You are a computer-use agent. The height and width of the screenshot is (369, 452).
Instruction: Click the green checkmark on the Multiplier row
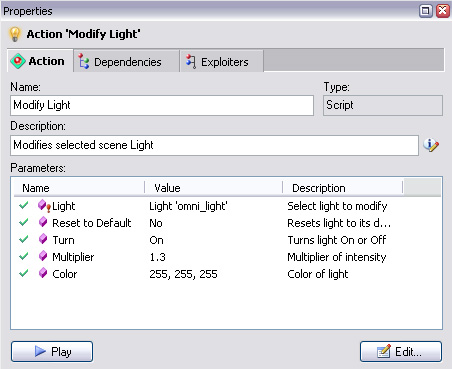(x=24, y=256)
